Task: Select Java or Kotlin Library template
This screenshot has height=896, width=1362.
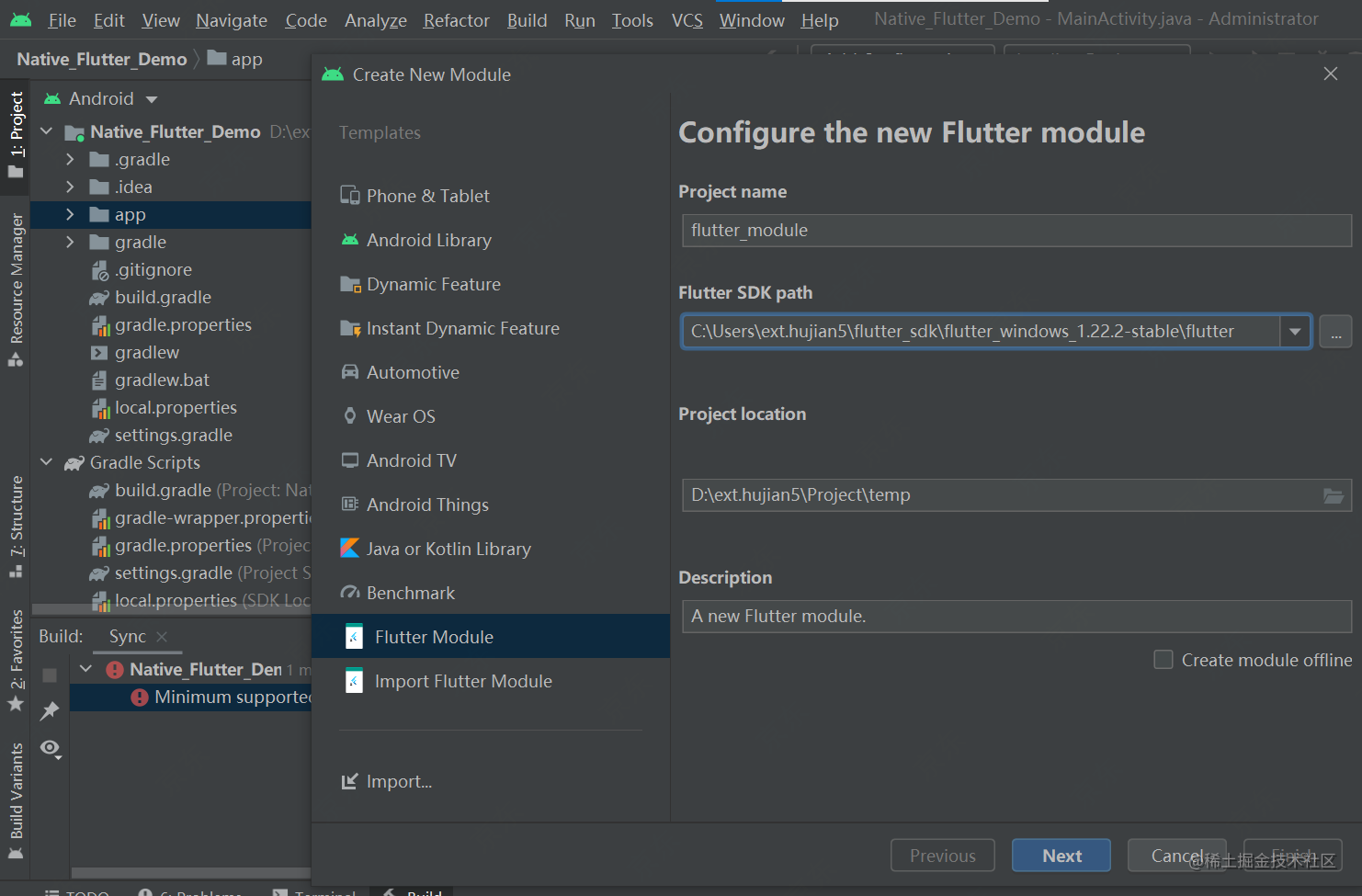Action: pyautogui.click(x=435, y=549)
